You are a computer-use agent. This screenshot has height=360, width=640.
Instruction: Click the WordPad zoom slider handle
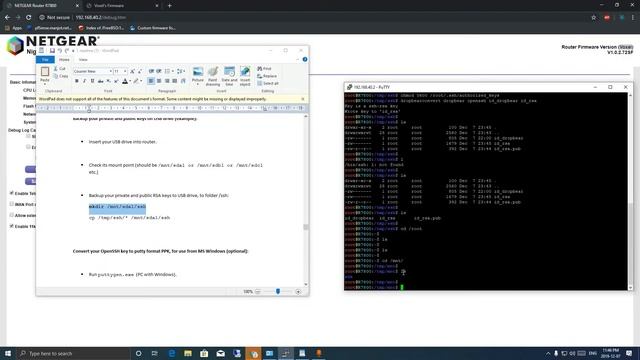pyautogui.click(x=278, y=291)
